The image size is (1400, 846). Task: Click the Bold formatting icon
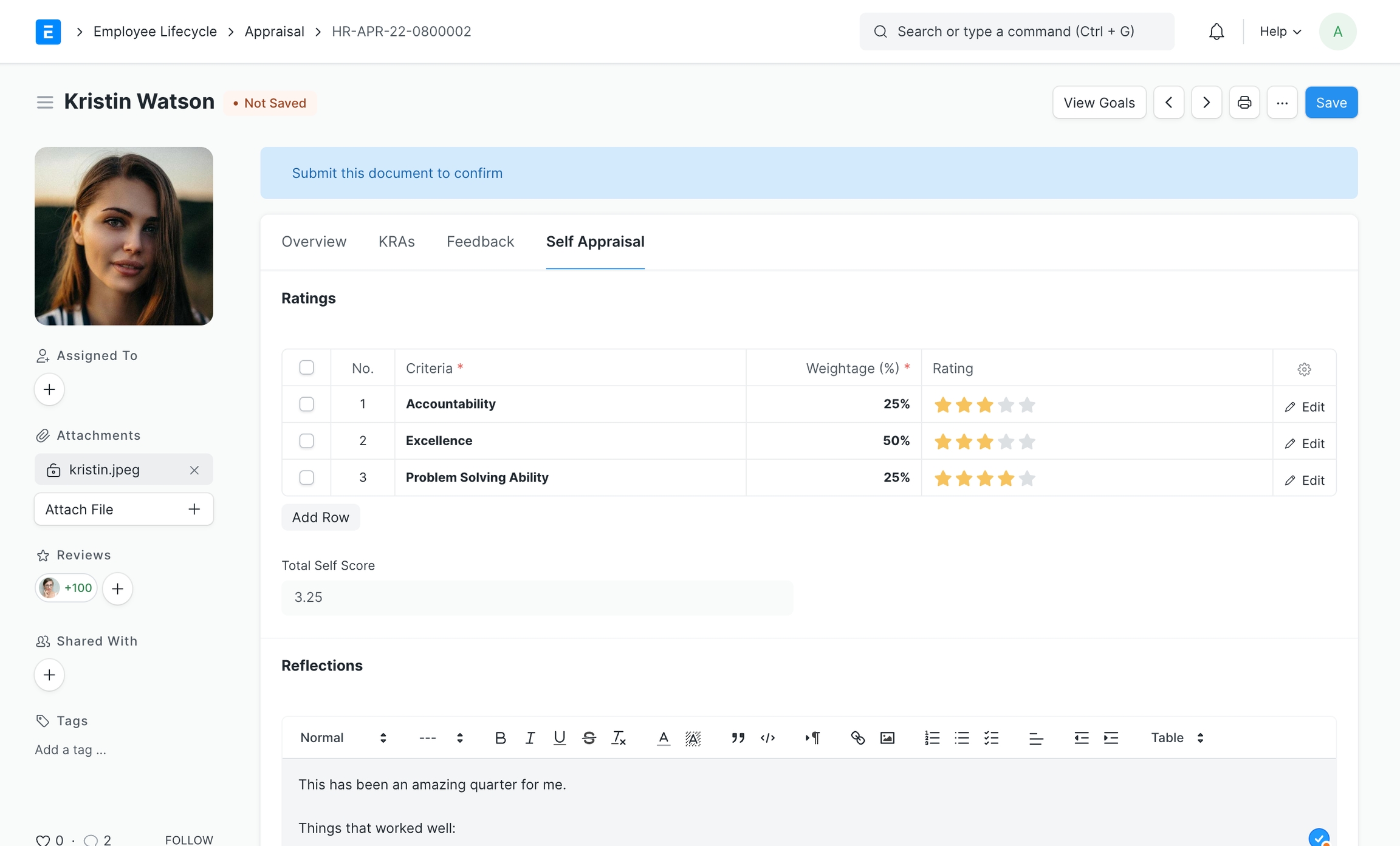pyautogui.click(x=500, y=738)
